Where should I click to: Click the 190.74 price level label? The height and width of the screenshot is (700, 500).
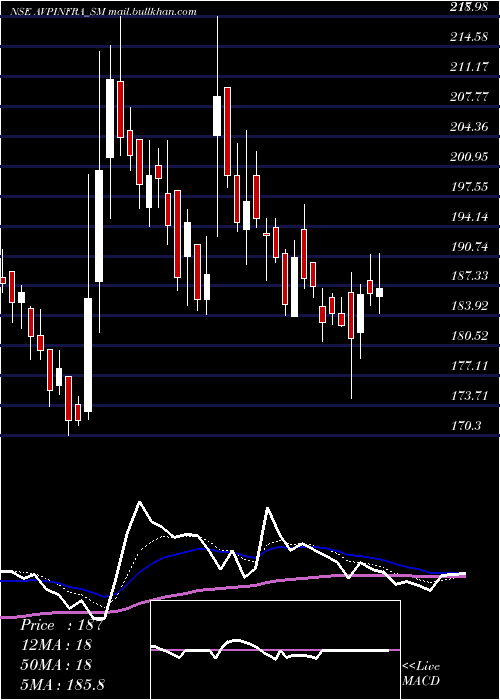pos(469,246)
